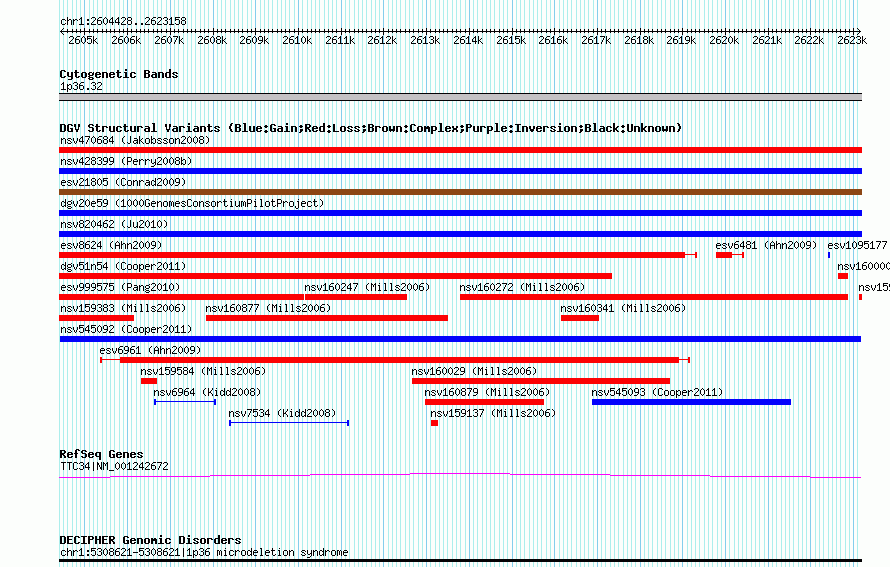
Task: Select the nsv6964 (Kidd2008) blue interval line
Action: (185, 402)
